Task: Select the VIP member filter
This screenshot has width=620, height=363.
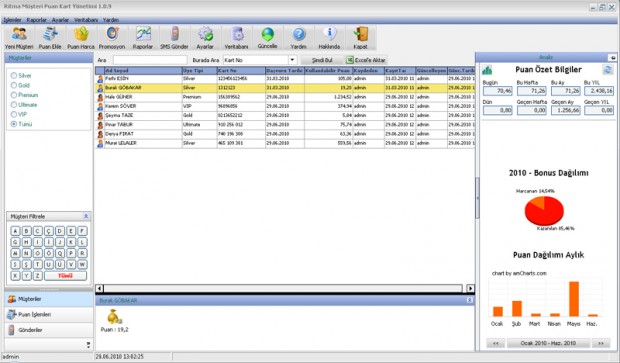Action: [14, 114]
